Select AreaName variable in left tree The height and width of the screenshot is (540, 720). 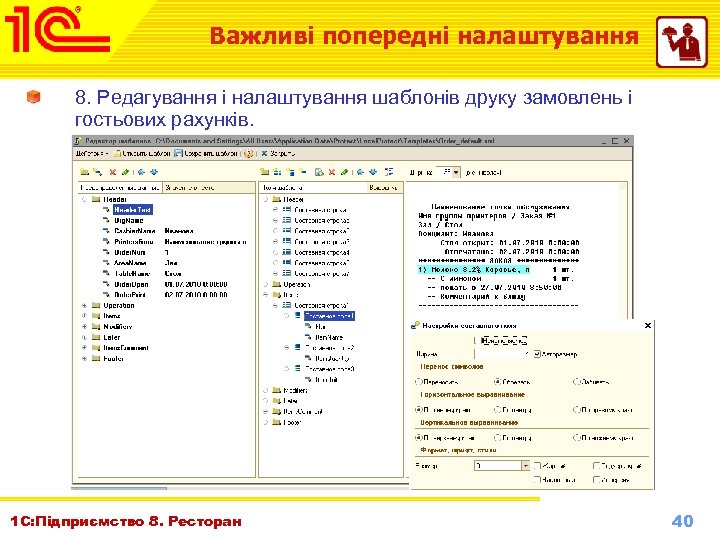[x=130, y=263]
